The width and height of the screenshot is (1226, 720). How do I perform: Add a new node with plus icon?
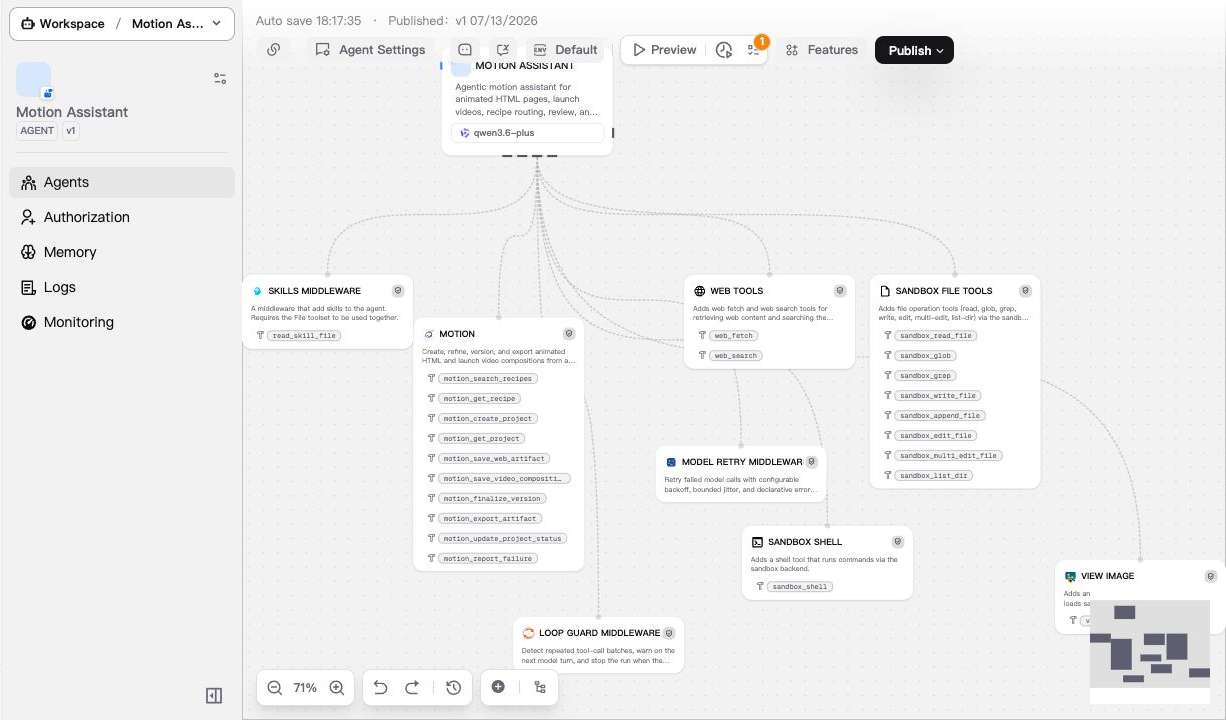point(498,687)
